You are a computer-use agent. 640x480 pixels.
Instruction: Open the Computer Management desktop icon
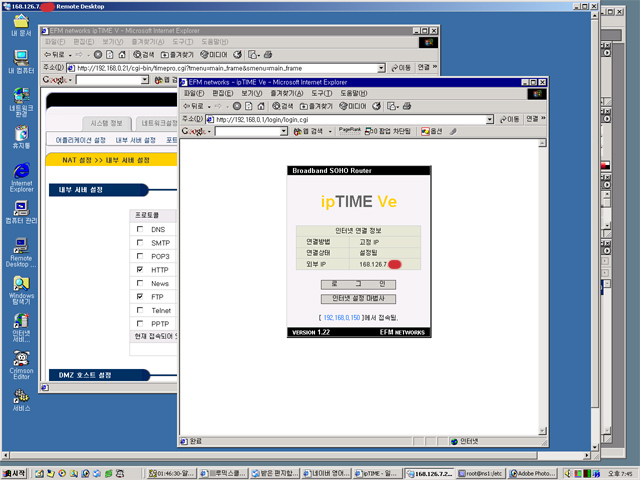pos(21,212)
